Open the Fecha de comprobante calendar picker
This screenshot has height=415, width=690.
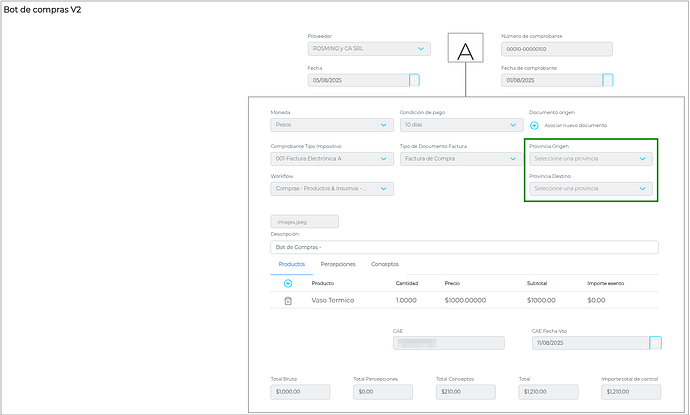[608, 80]
